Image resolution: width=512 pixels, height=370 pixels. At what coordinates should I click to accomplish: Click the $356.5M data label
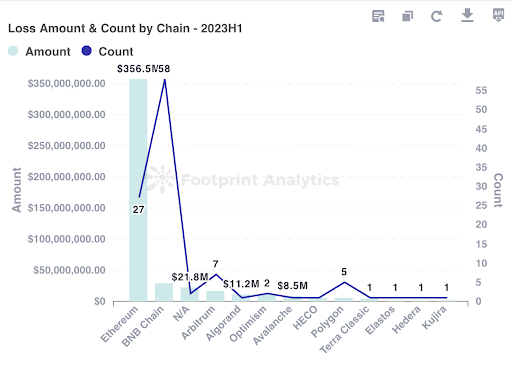pyautogui.click(x=136, y=69)
